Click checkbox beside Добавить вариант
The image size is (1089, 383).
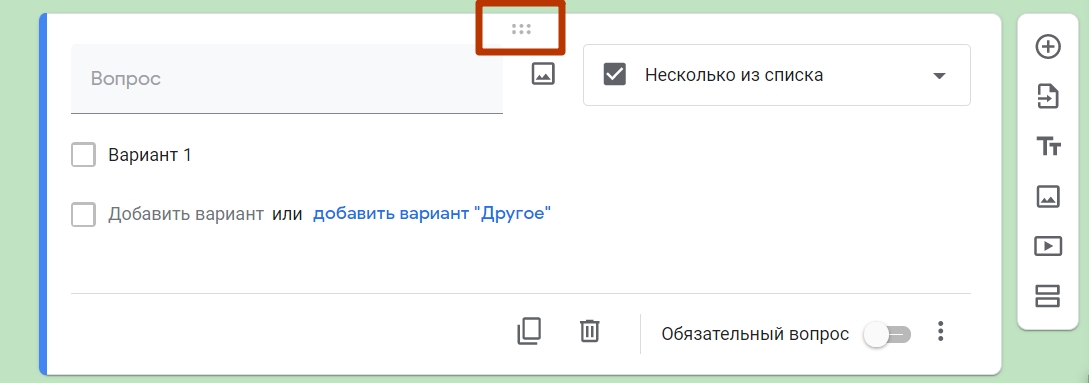(83, 215)
